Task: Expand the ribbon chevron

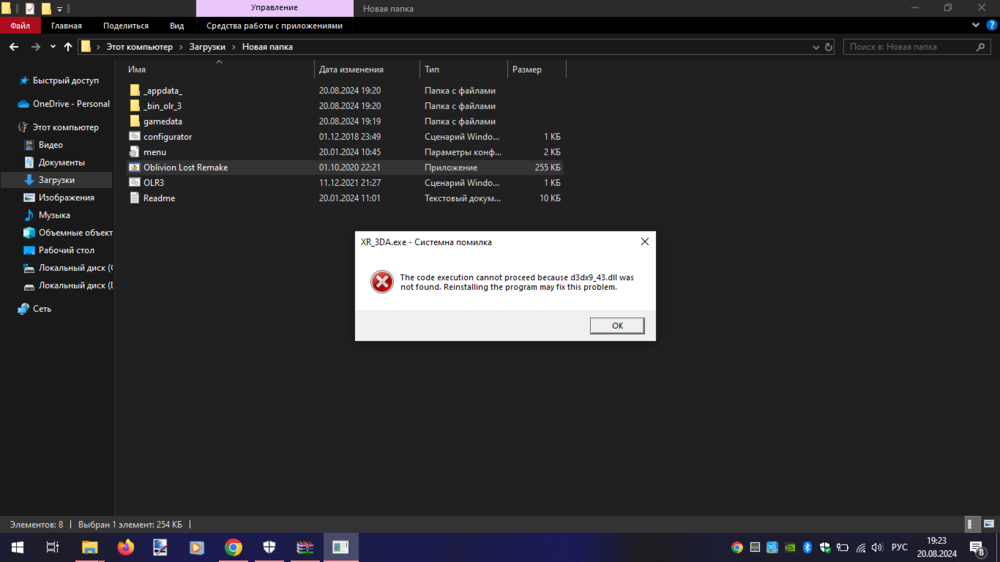Action: pos(976,26)
